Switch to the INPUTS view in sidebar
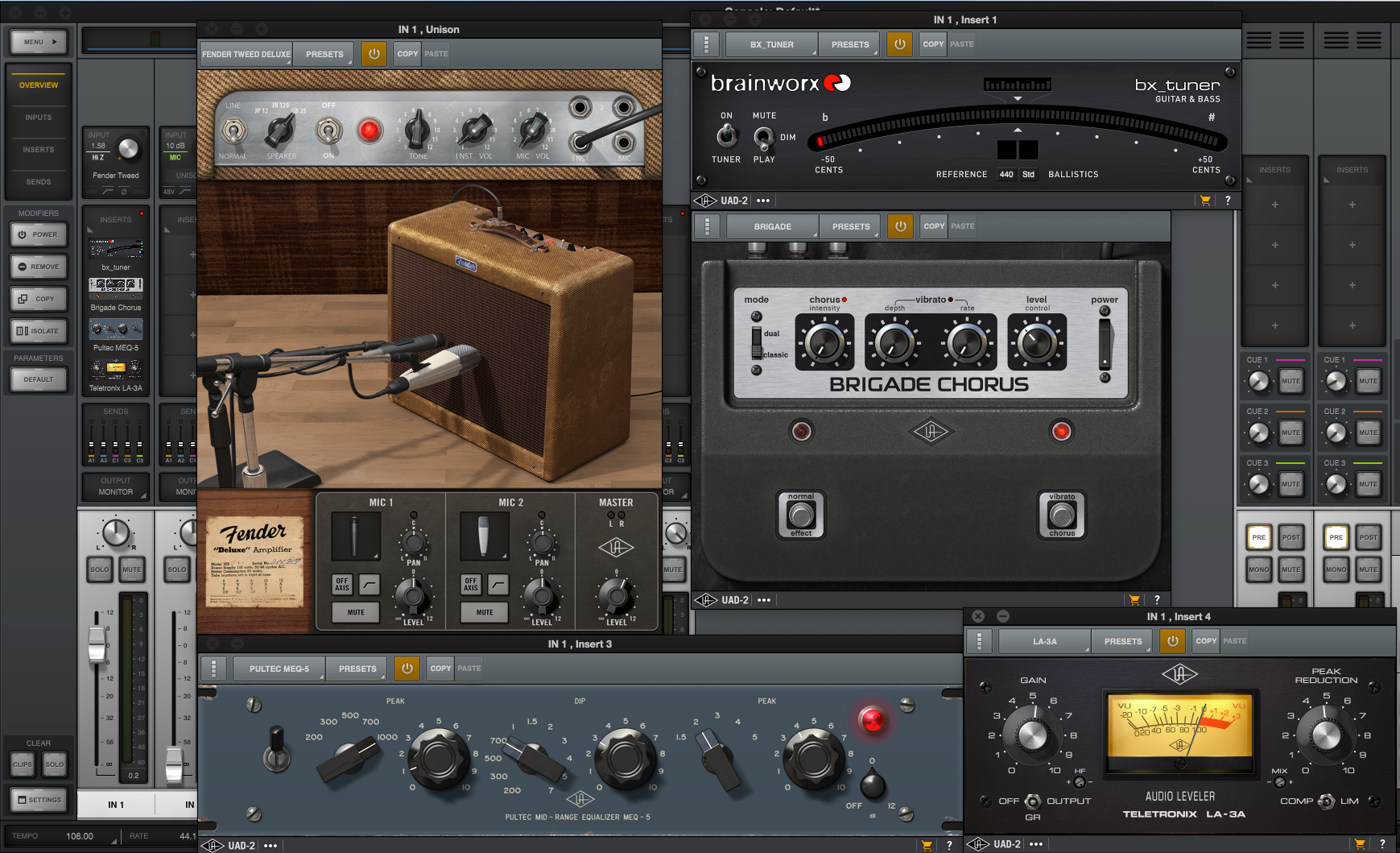The height and width of the screenshot is (853, 1400). point(38,117)
